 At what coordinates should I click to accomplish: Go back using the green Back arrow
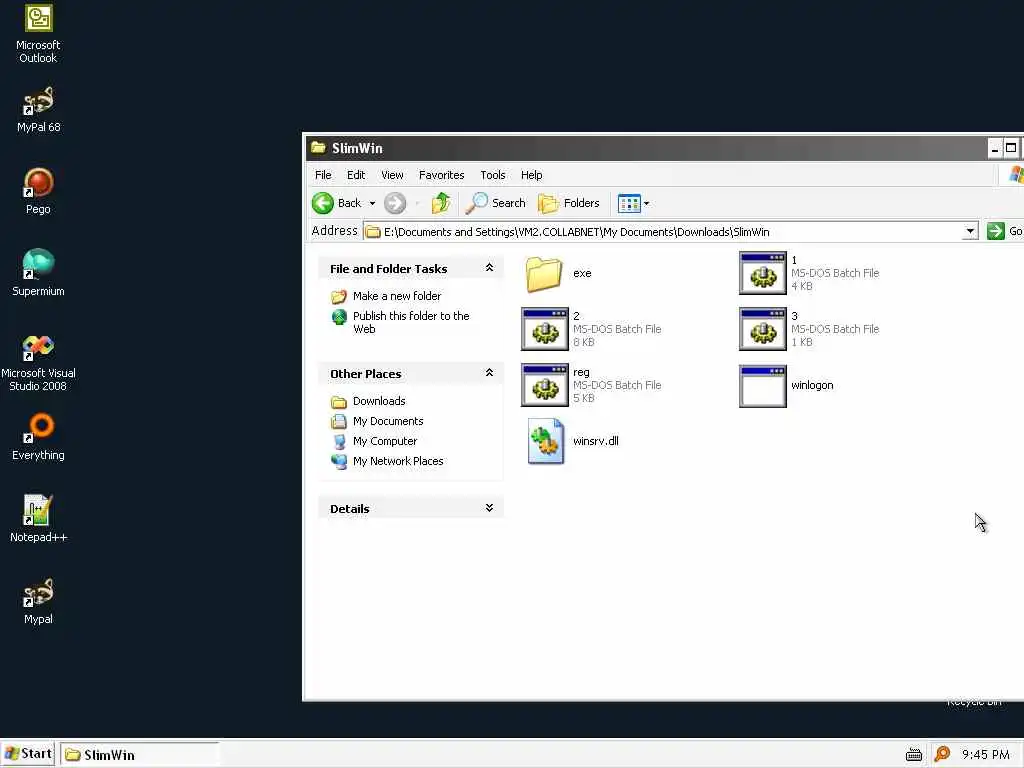point(336,203)
